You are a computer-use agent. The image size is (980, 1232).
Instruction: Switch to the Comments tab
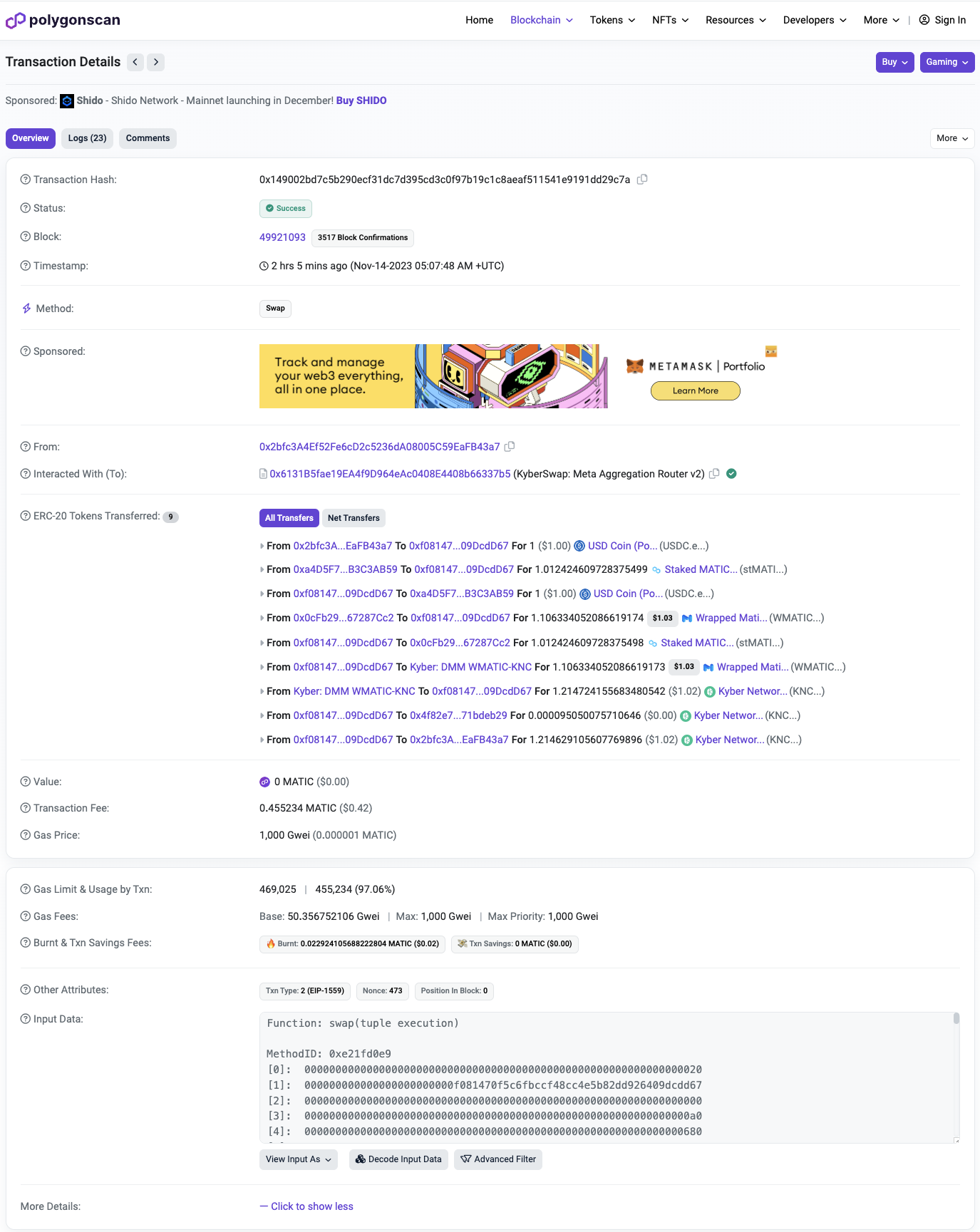click(x=148, y=138)
